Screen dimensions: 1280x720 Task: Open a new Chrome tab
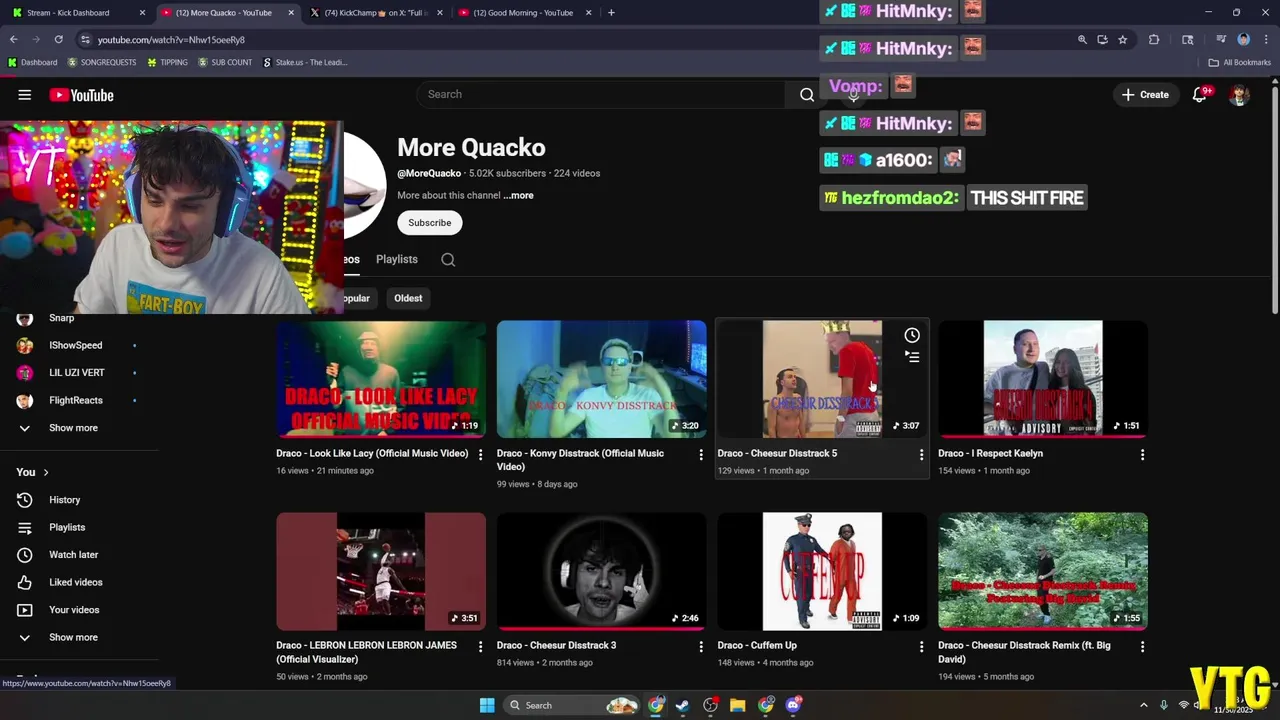(x=611, y=13)
